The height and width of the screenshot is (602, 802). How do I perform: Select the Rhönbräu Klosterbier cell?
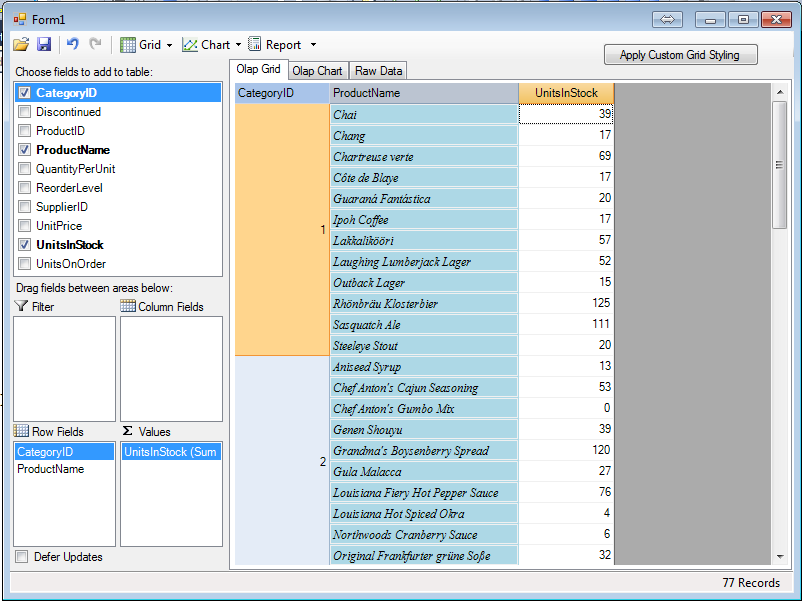[x=424, y=303]
